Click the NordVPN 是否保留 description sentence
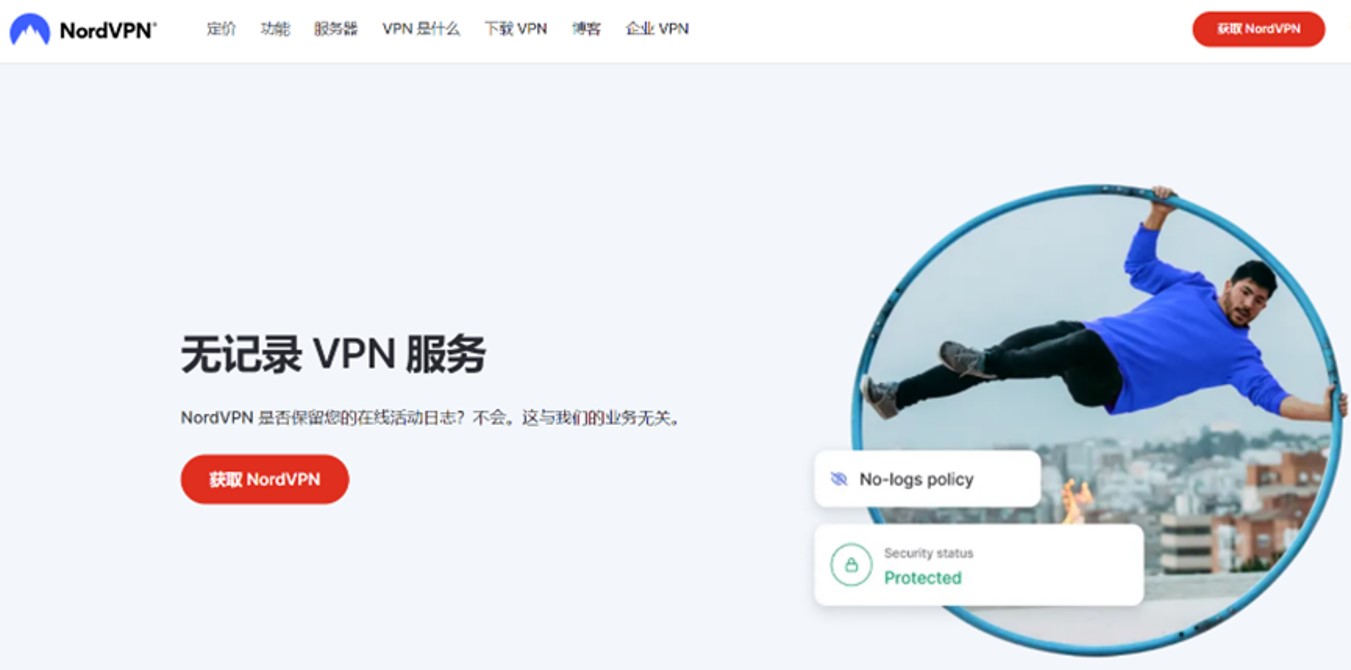Viewport: 1351px width, 670px height. (433, 418)
